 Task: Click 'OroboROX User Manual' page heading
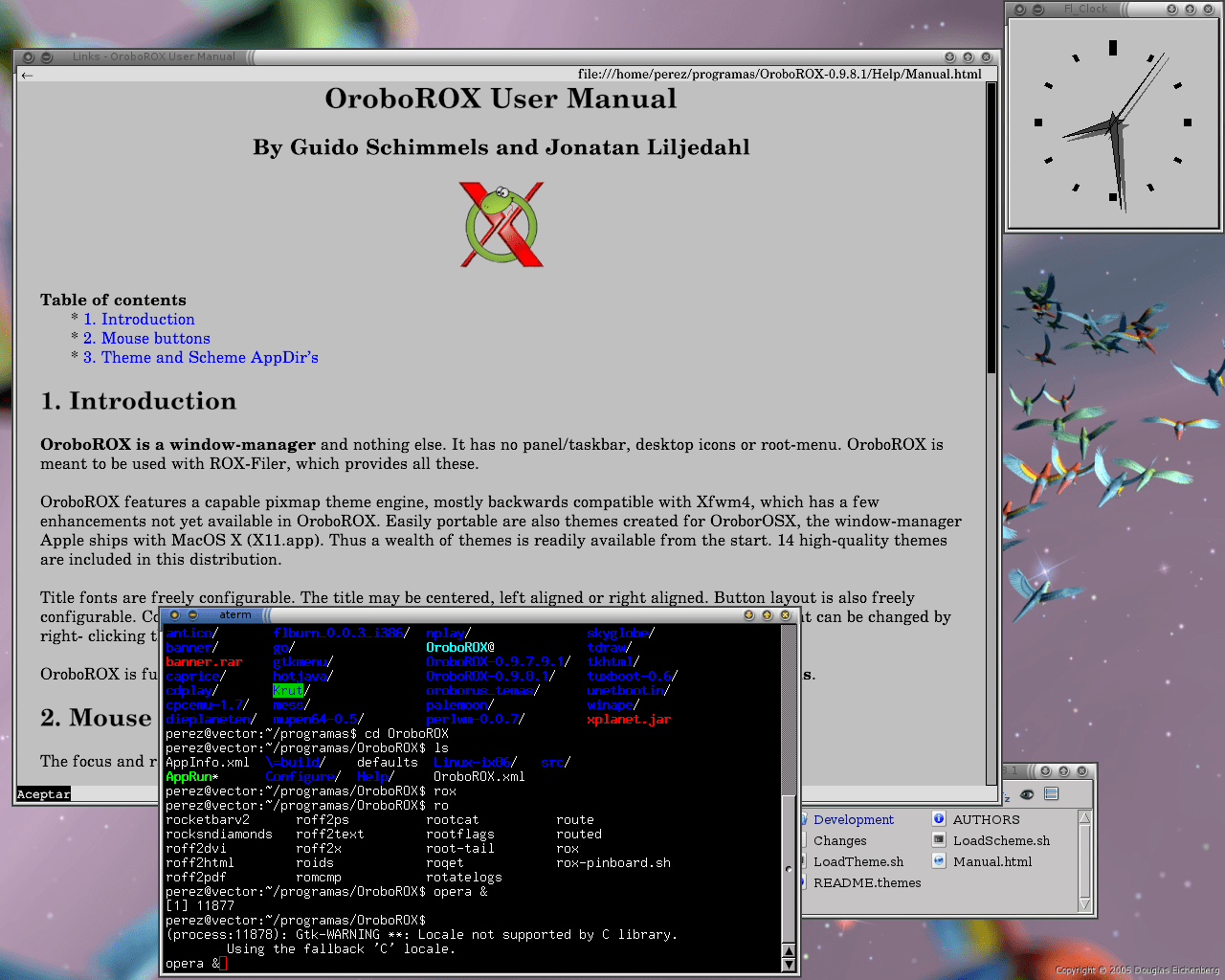tap(501, 99)
